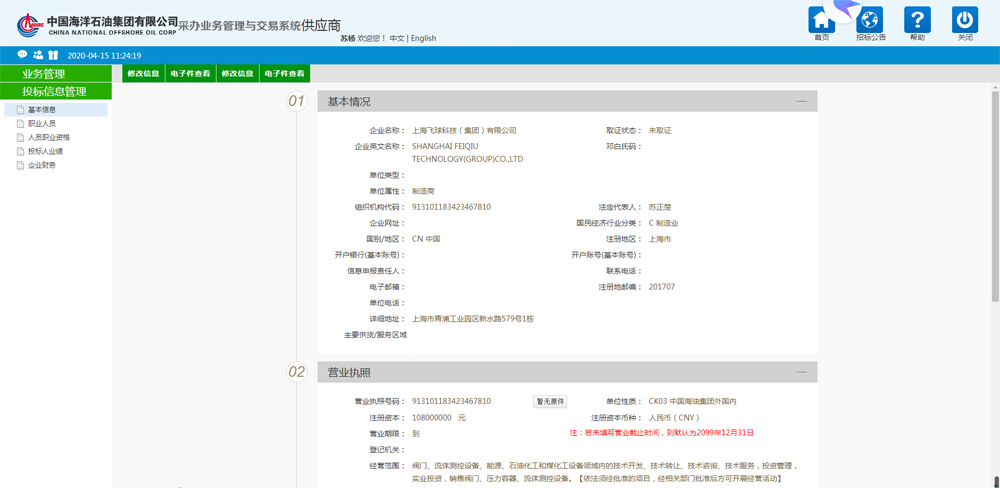This screenshot has width=1000, height=488.
Task: Switch language to English
Action: pos(423,38)
